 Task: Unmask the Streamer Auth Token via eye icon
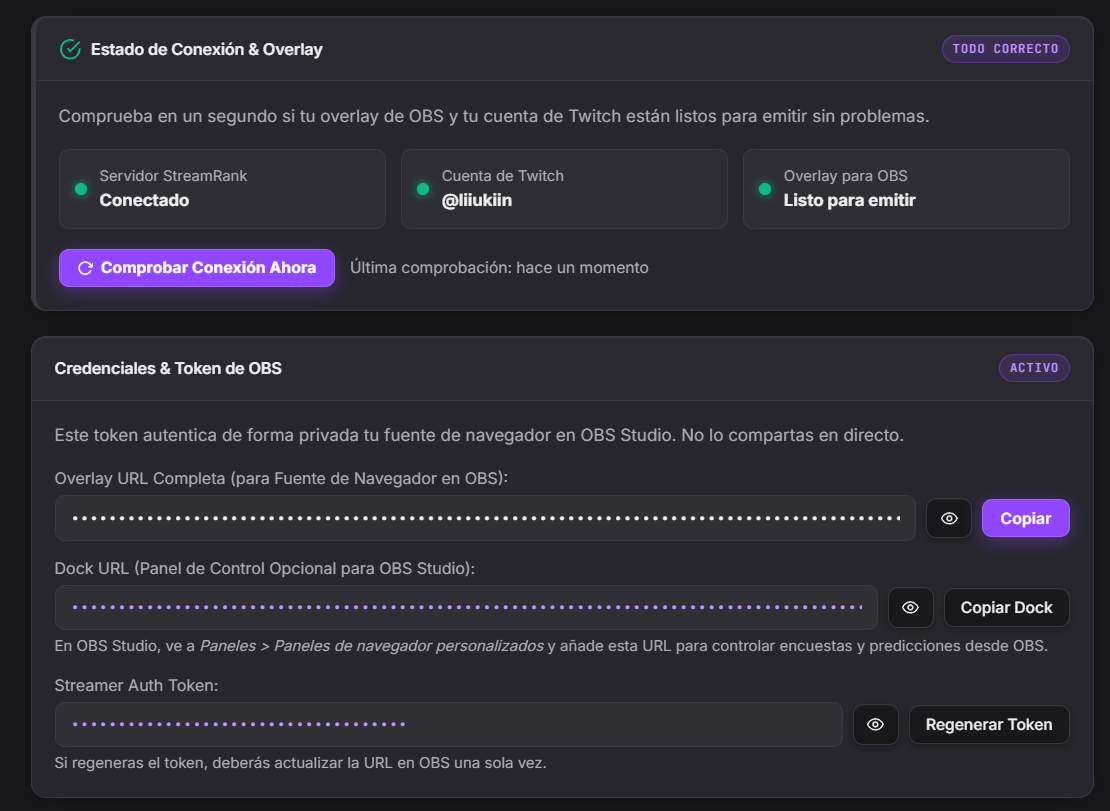(x=875, y=725)
